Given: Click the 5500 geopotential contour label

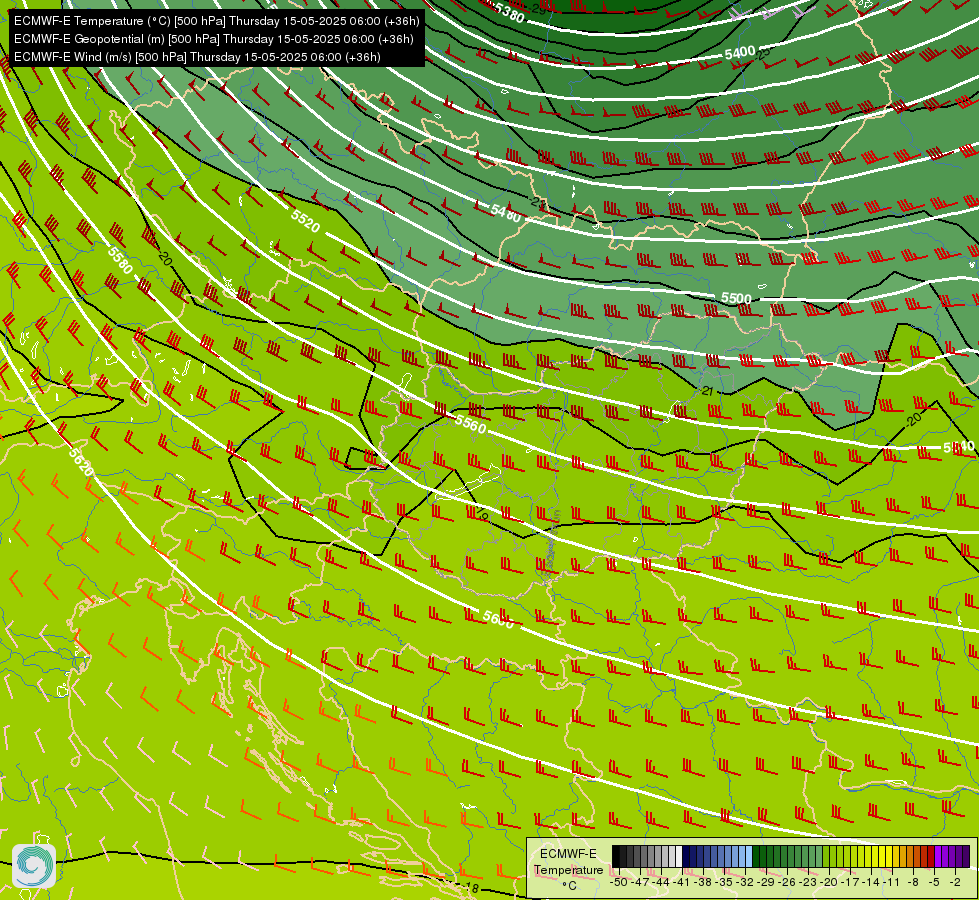Looking at the screenshot, I should pos(737,299).
